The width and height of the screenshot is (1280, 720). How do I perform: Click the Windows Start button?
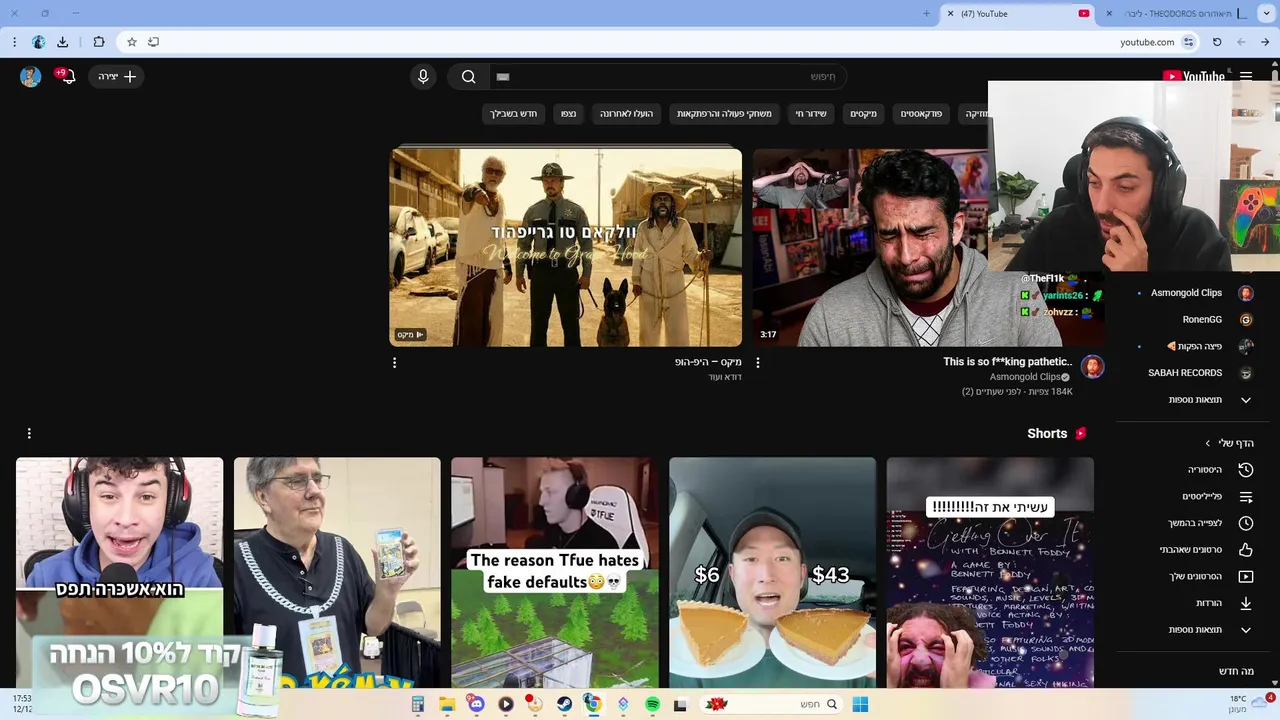(x=860, y=705)
